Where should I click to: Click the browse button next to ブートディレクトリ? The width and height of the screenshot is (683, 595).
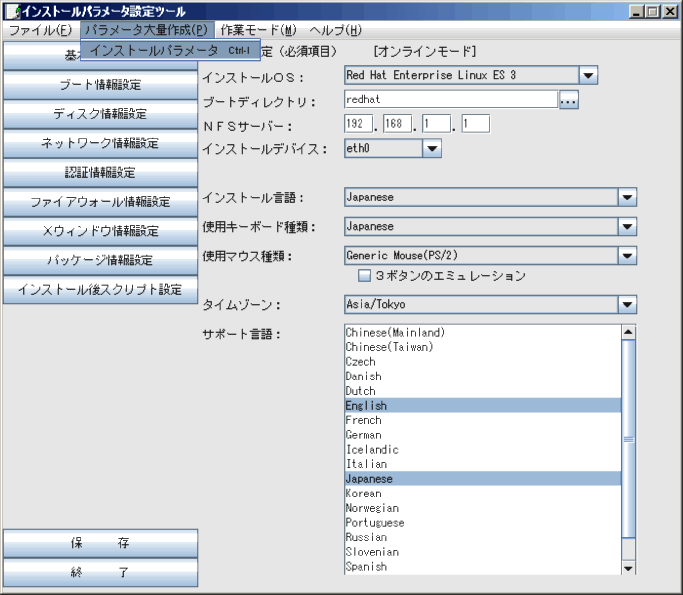pyautogui.click(x=568, y=100)
